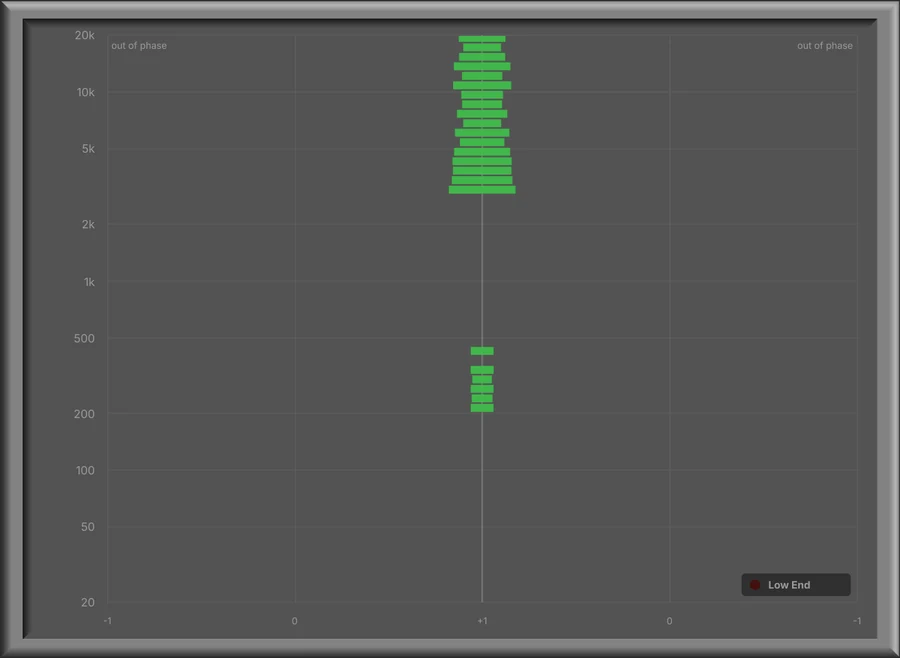Screen dimensions: 900x658
Task: Toggle the Low End button
Action: click(796, 585)
